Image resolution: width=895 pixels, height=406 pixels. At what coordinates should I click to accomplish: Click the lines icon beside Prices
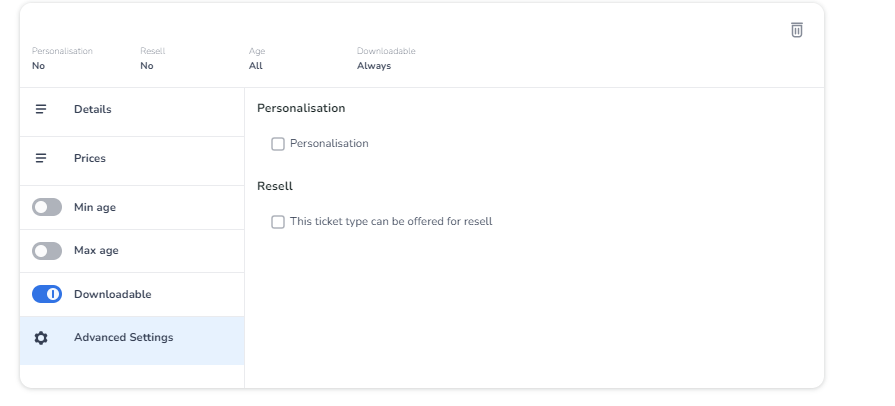click(x=41, y=158)
